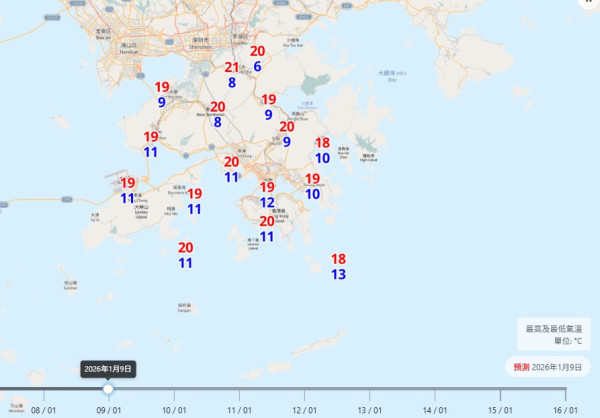Click the 南山区 Nanshan map label
Image resolution: width=600 pixels, height=418 pixels.
point(129,48)
